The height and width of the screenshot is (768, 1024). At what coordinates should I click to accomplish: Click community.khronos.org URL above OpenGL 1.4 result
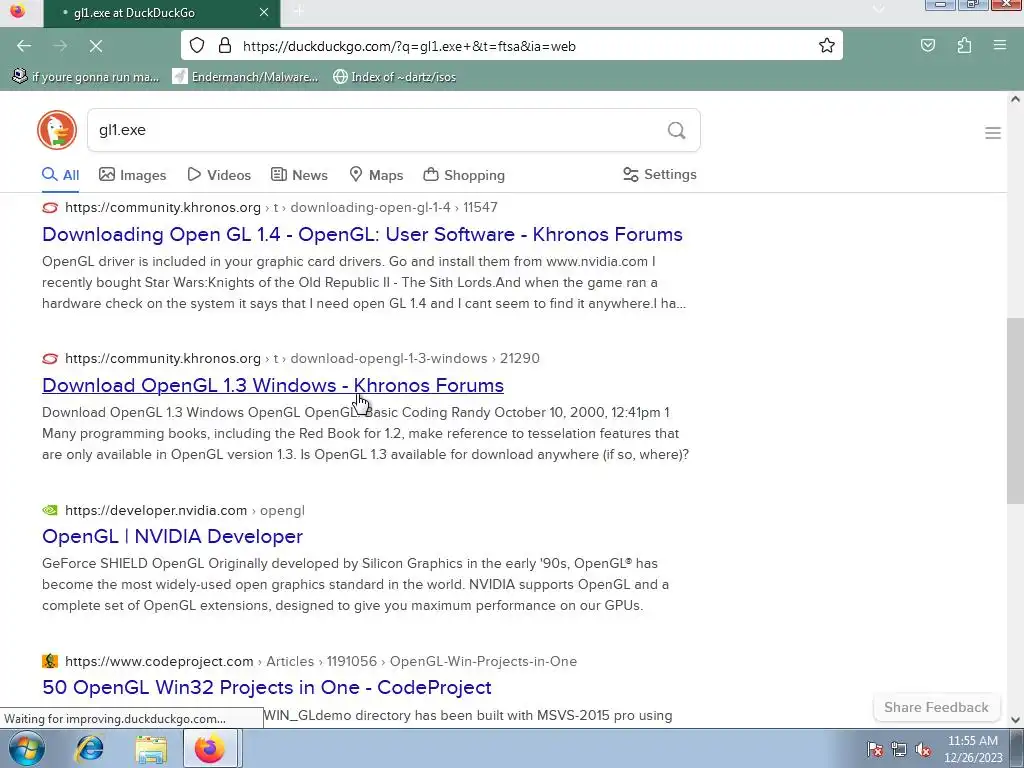pos(163,207)
